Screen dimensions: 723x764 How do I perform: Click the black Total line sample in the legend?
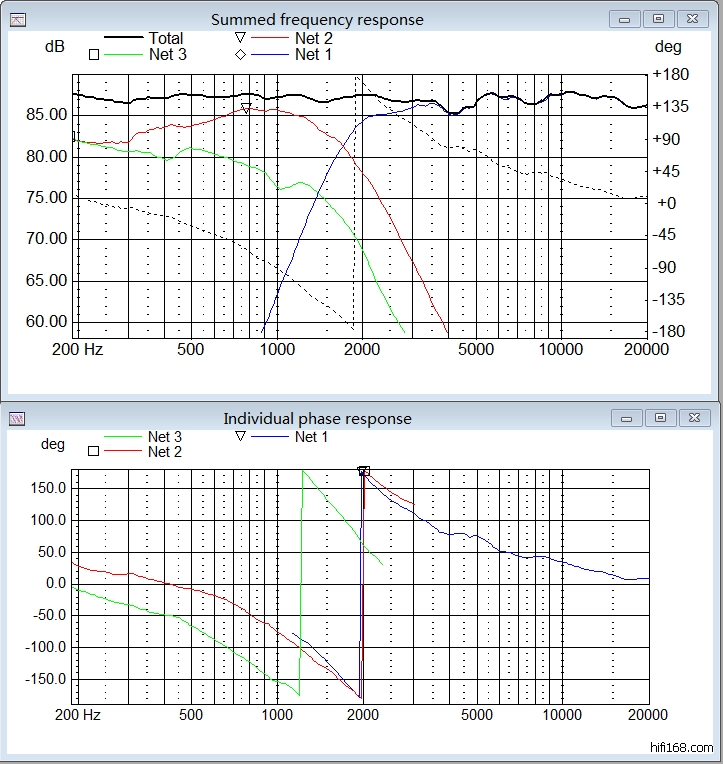tap(123, 39)
